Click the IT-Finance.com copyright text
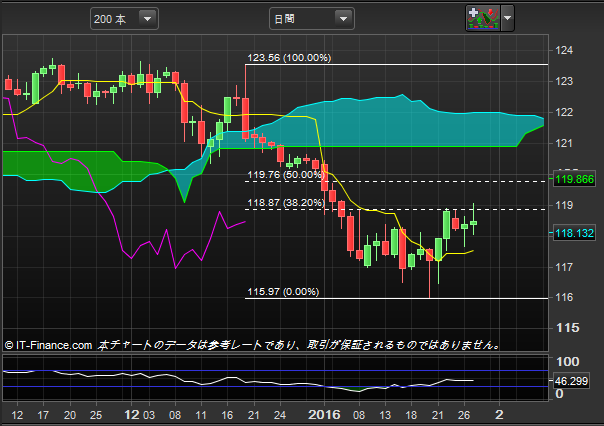 coord(49,345)
